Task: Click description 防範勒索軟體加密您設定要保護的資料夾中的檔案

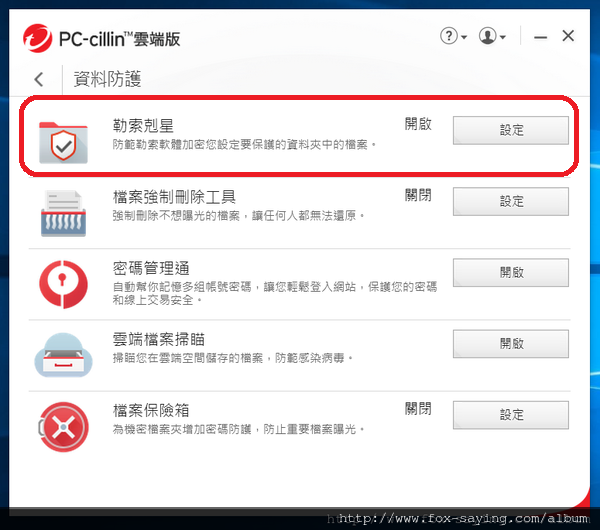Action: 244,145
